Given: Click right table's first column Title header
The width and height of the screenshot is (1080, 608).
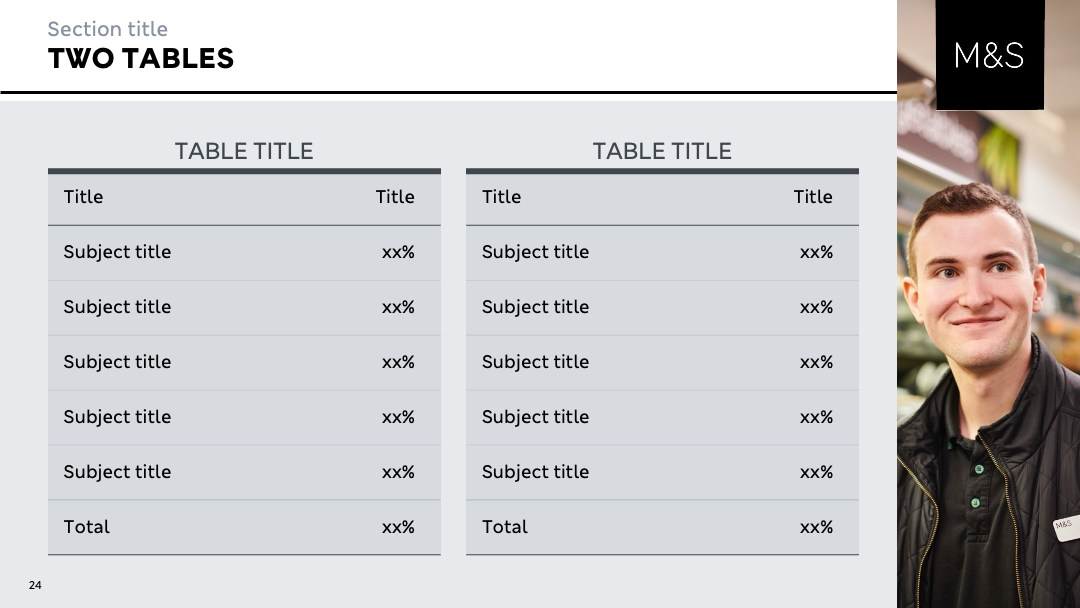Looking at the screenshot, I should pos(501,197).
